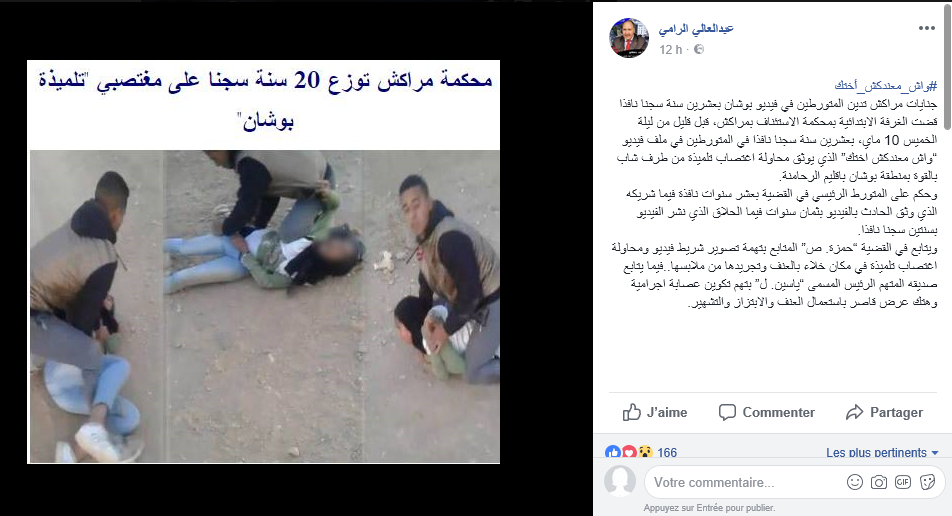Click the 12 h timestamp link

pos(671,50)
